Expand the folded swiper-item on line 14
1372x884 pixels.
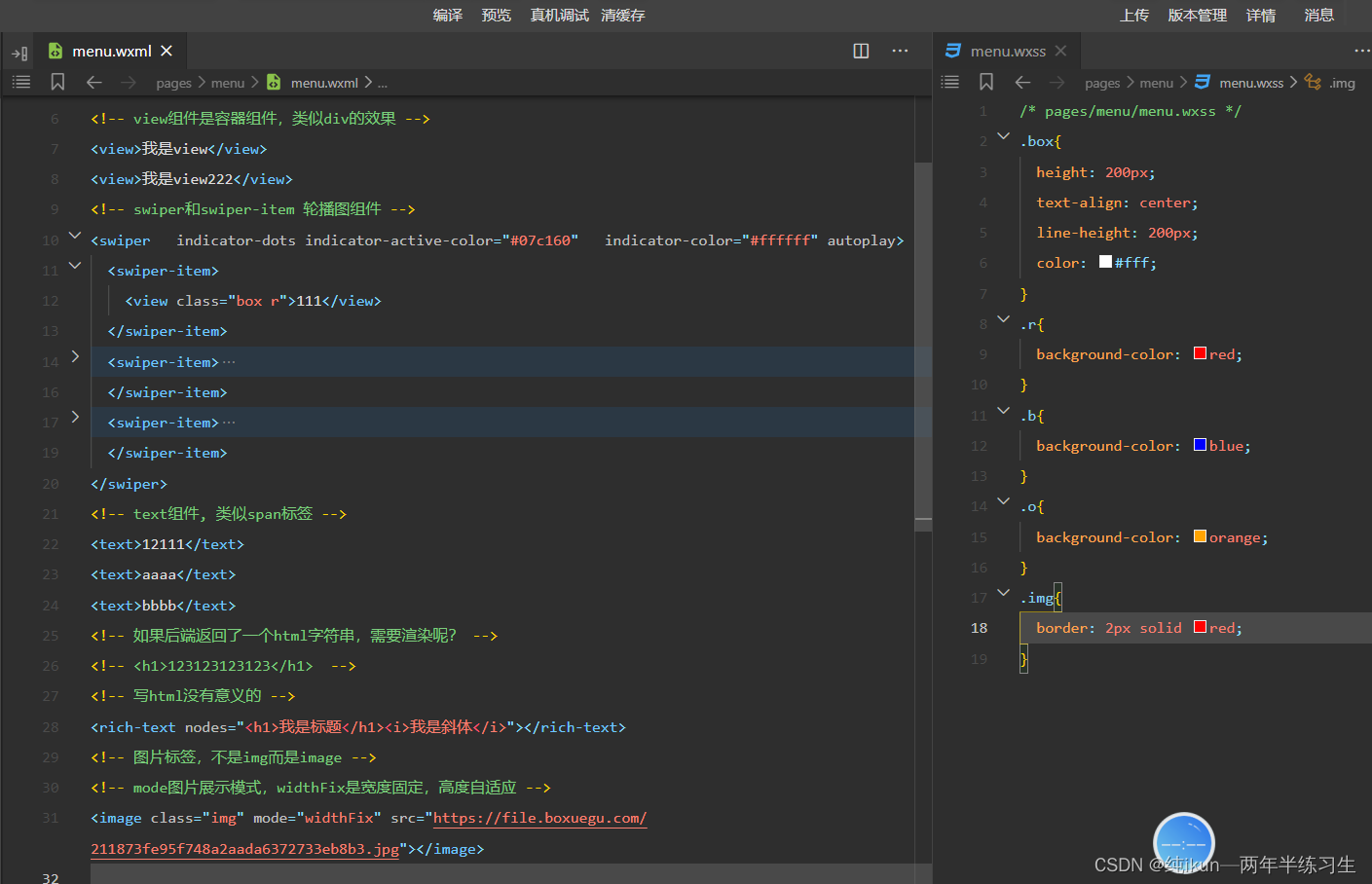[75, 356]
